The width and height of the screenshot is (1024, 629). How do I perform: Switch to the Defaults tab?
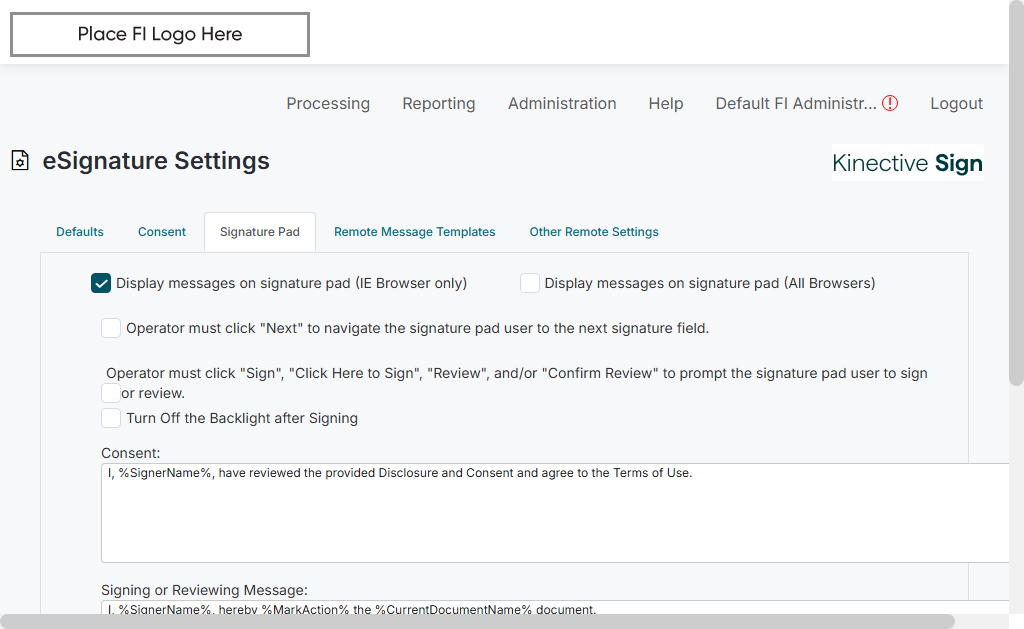click(x=80, y=232)
